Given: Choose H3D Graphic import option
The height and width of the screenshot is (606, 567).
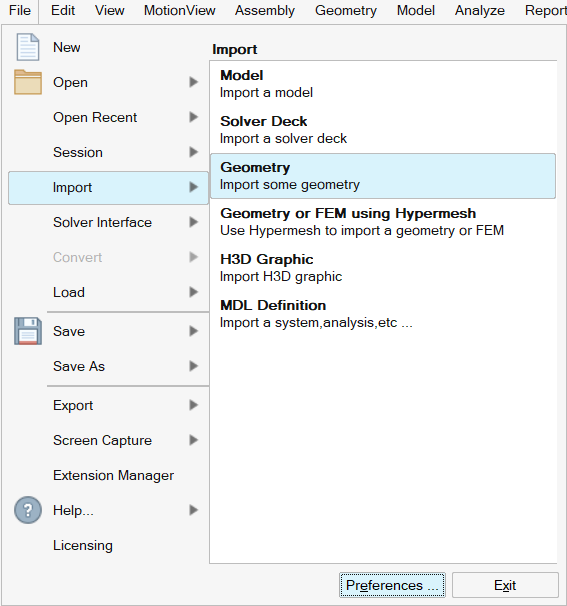Looking at the screenshot, I should [x=383, y=268].
